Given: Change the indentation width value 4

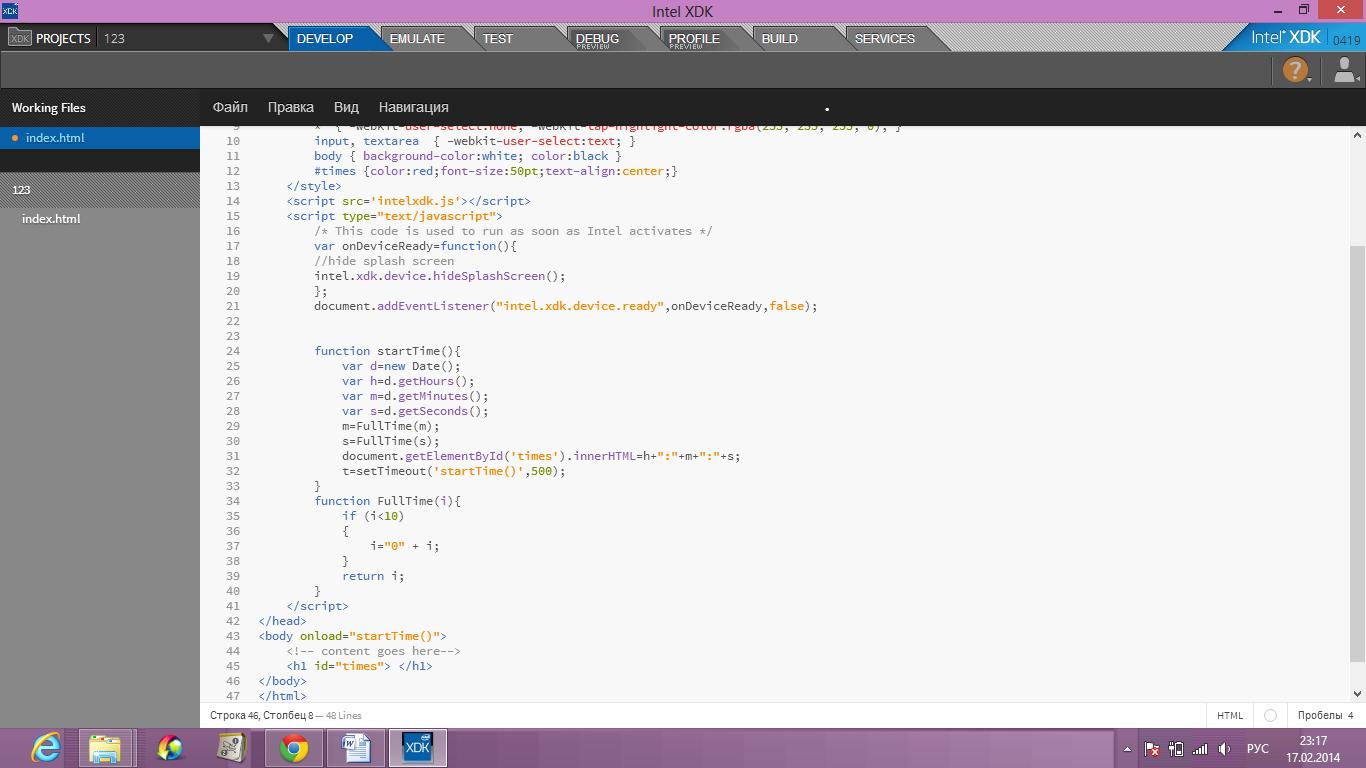Looking at the screenshot, I should pos(1350,715).
